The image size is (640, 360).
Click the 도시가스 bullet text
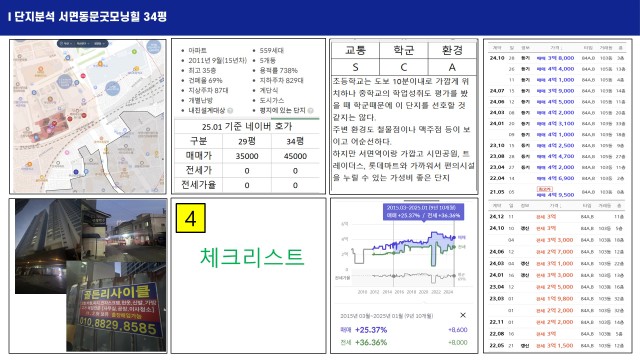(x=272, y=100)
